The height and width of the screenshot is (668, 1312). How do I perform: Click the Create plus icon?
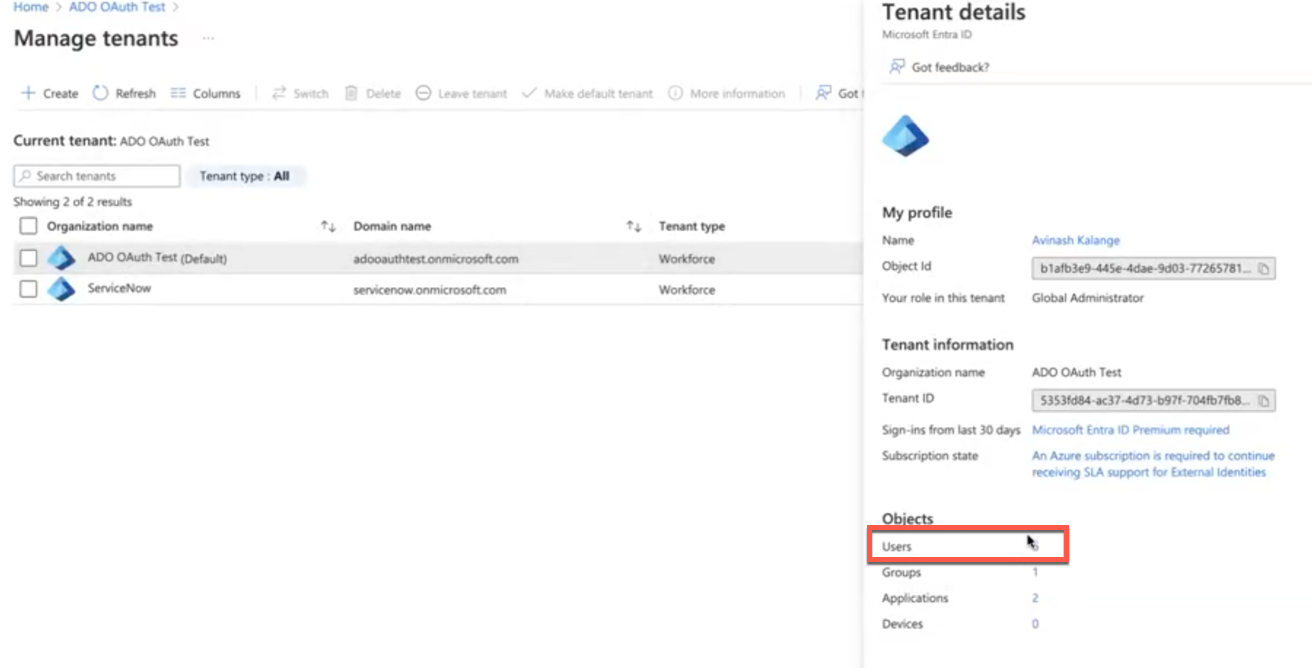(x=28, y=93)
